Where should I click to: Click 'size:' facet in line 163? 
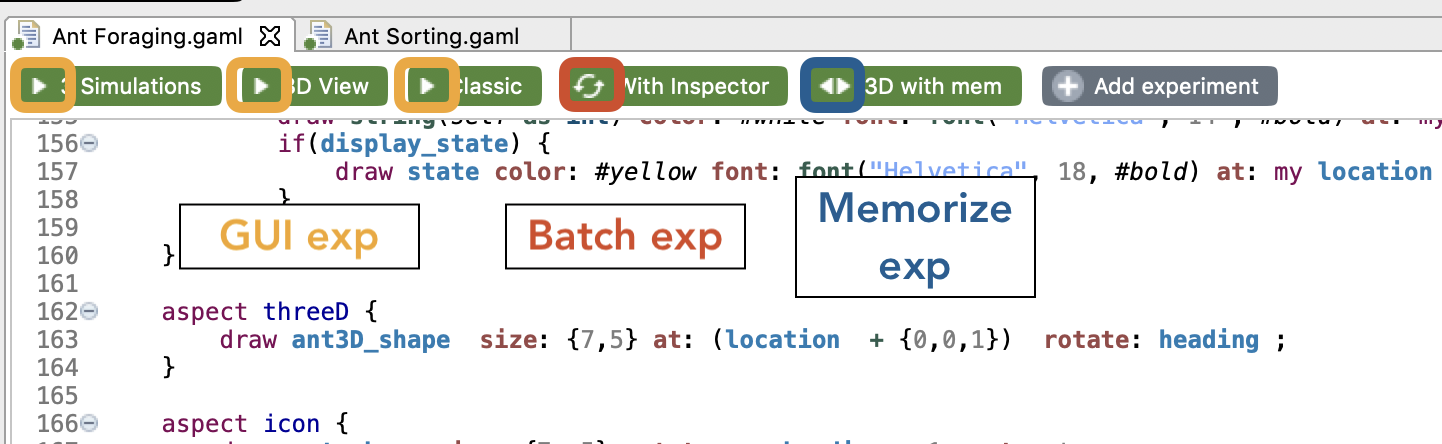(516, 340)
